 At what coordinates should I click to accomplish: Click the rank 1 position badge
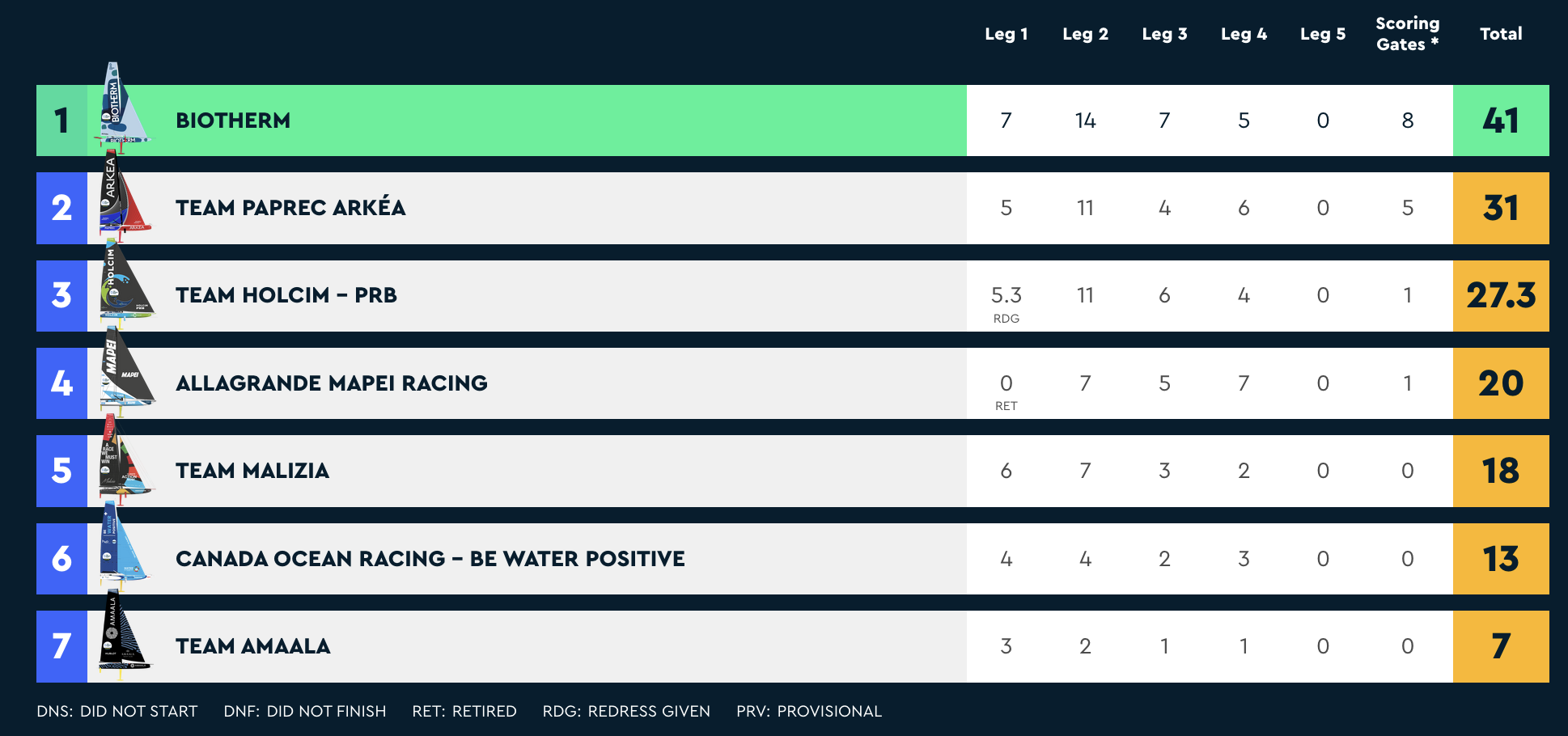coord(61,121)
